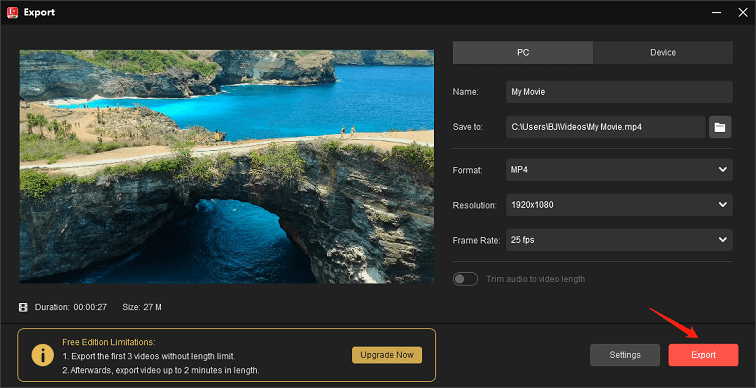This screenshot has height=388, width=756.
Task: Click the info icon in Free Edition Limitations
Action: (x=42, y=355)
